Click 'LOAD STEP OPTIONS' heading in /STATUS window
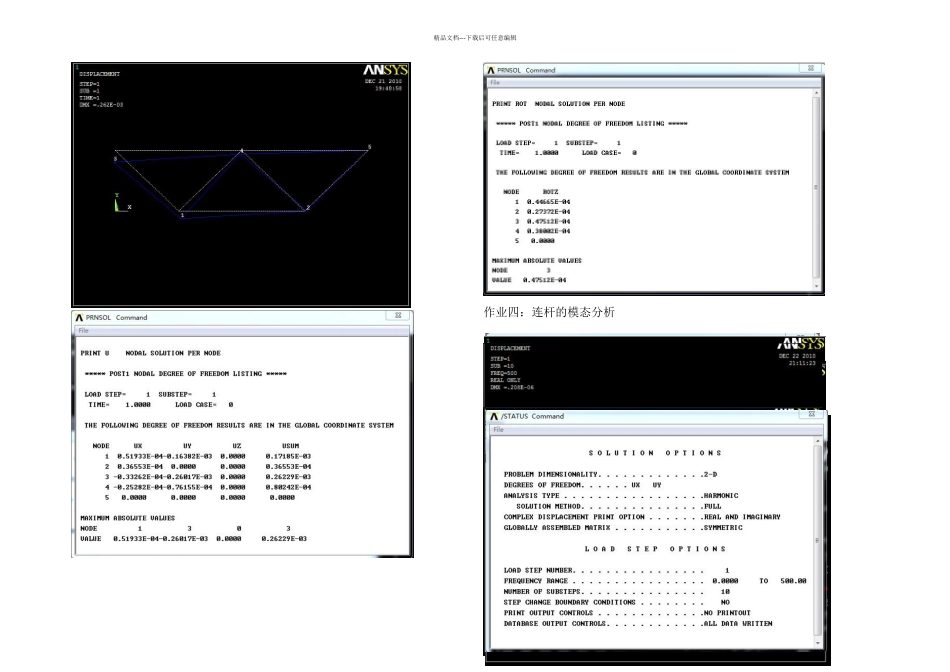This screenshot has width=950, height=672. (655, 549)
